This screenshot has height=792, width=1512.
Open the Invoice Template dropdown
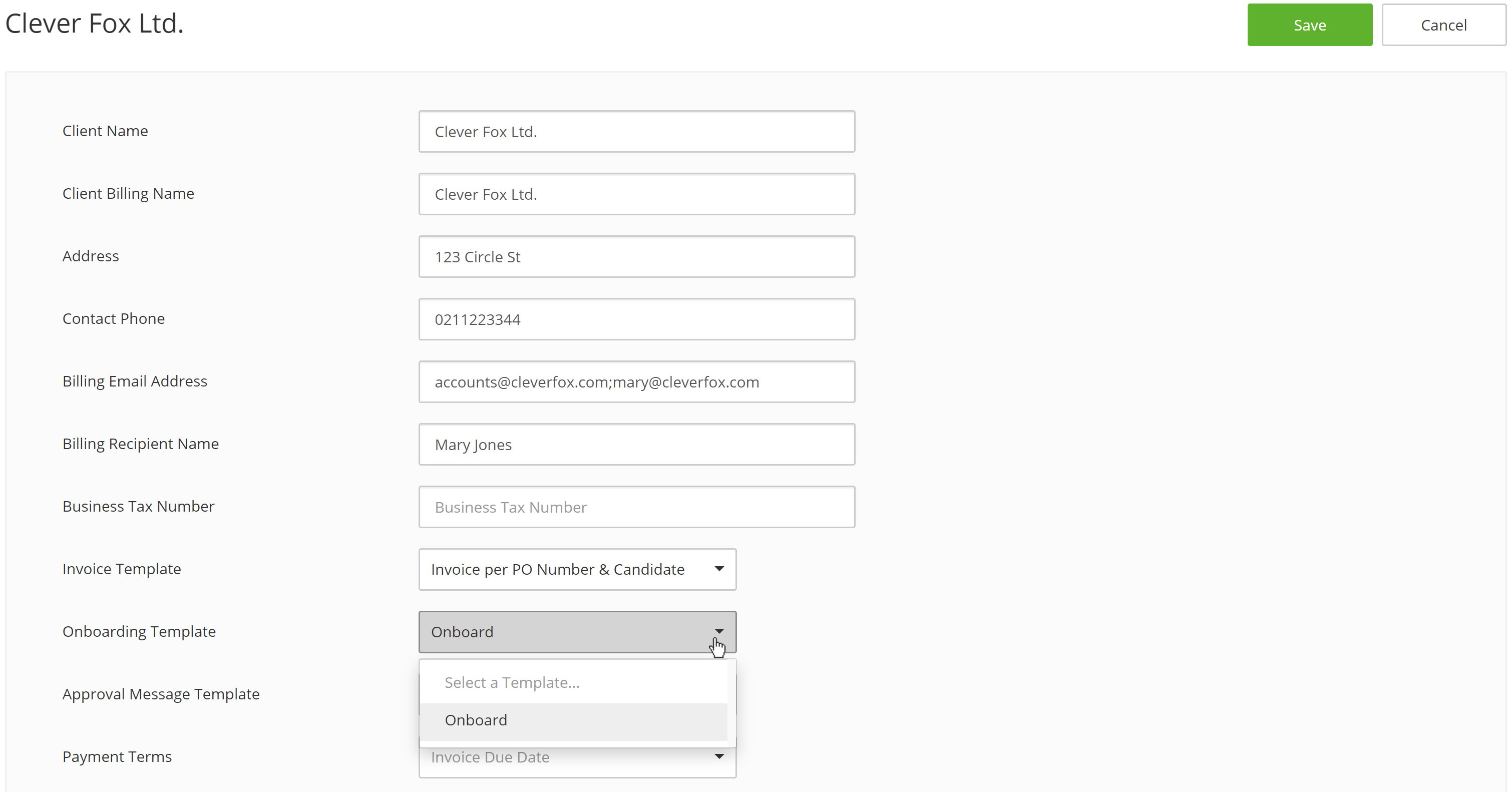[577, 570]
